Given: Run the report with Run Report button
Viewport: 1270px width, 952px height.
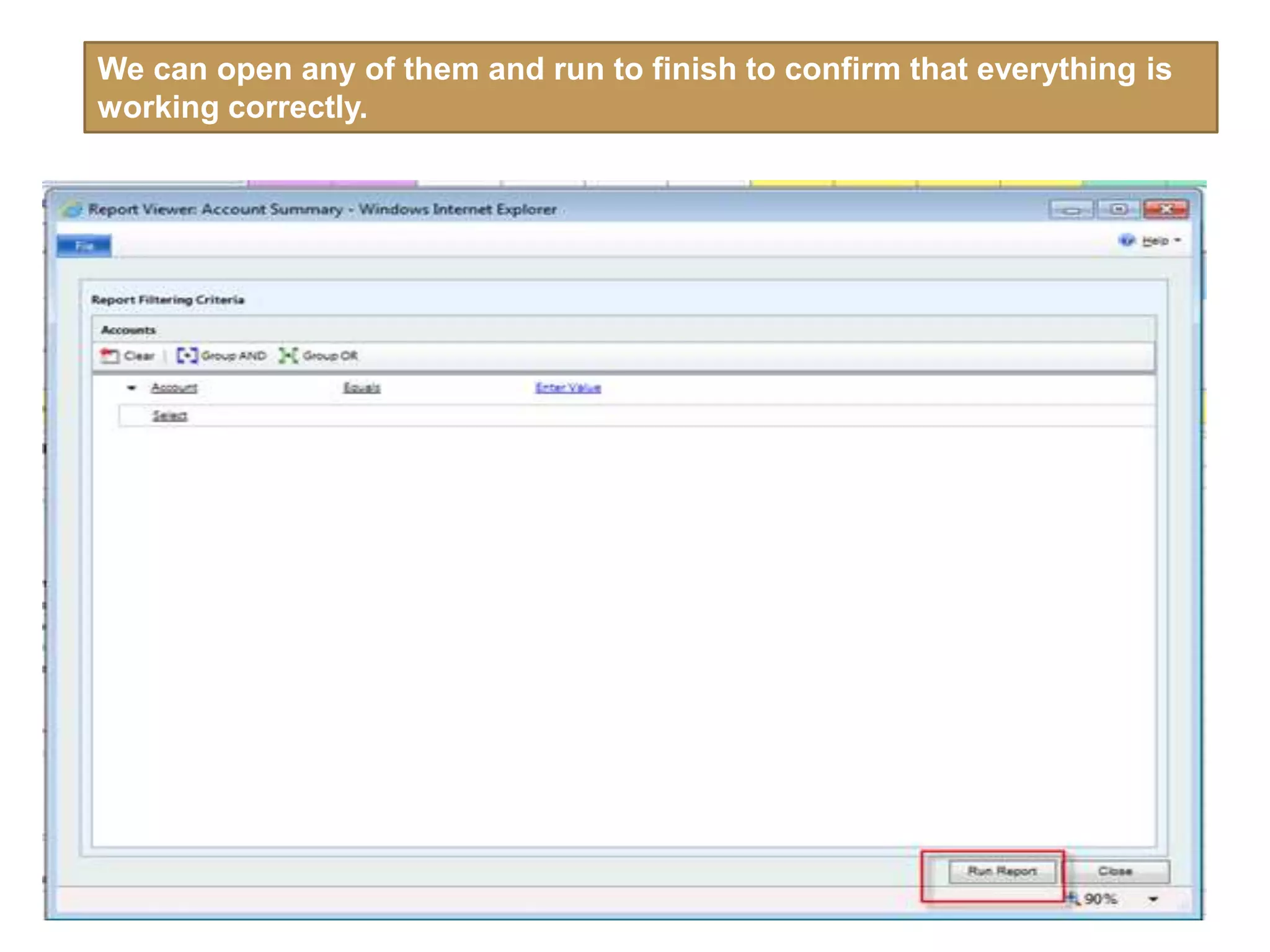Looking at the screenshot, I should [x=1002, y=871].
